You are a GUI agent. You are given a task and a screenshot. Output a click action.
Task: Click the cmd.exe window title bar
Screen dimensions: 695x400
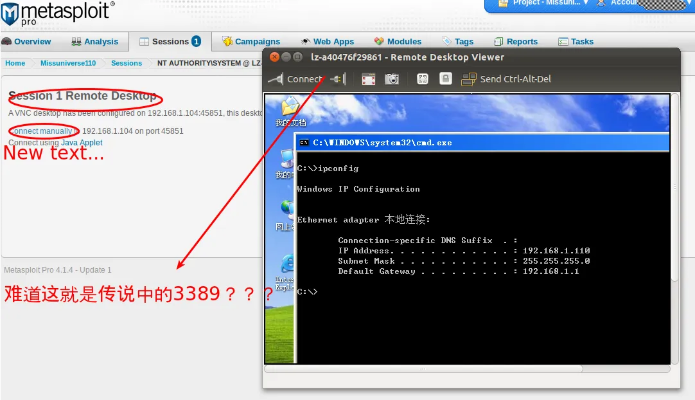pyautogui.click(x=480, y=142)
